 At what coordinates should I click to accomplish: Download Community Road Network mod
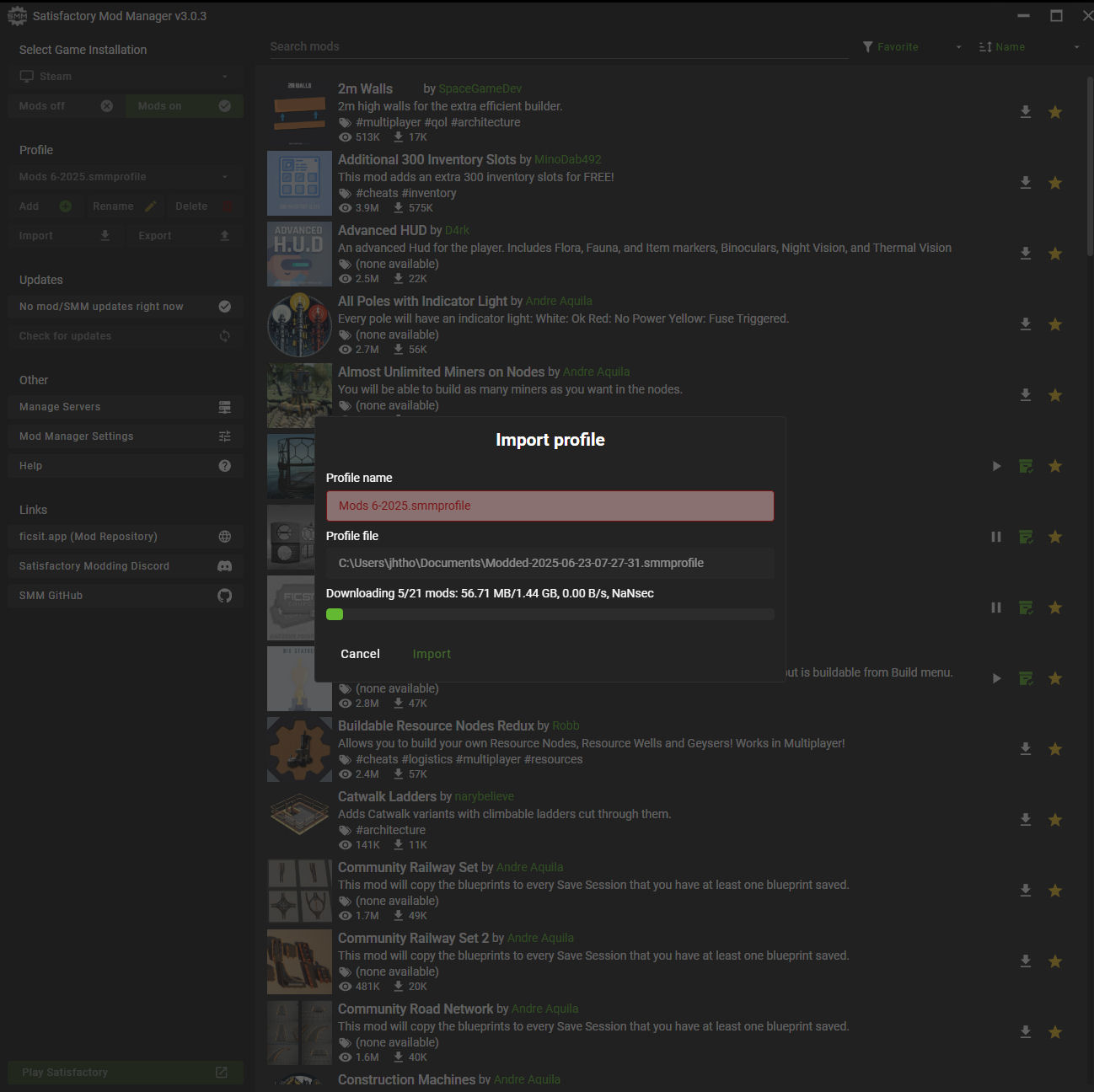pos(1026,1032)
